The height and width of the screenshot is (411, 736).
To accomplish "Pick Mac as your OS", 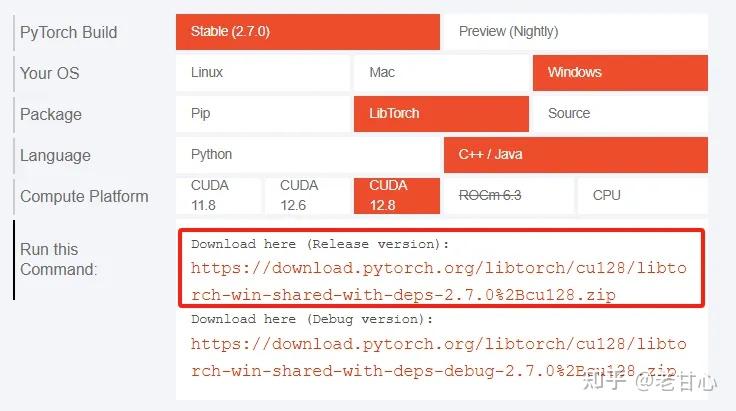I will coord(441,73).
